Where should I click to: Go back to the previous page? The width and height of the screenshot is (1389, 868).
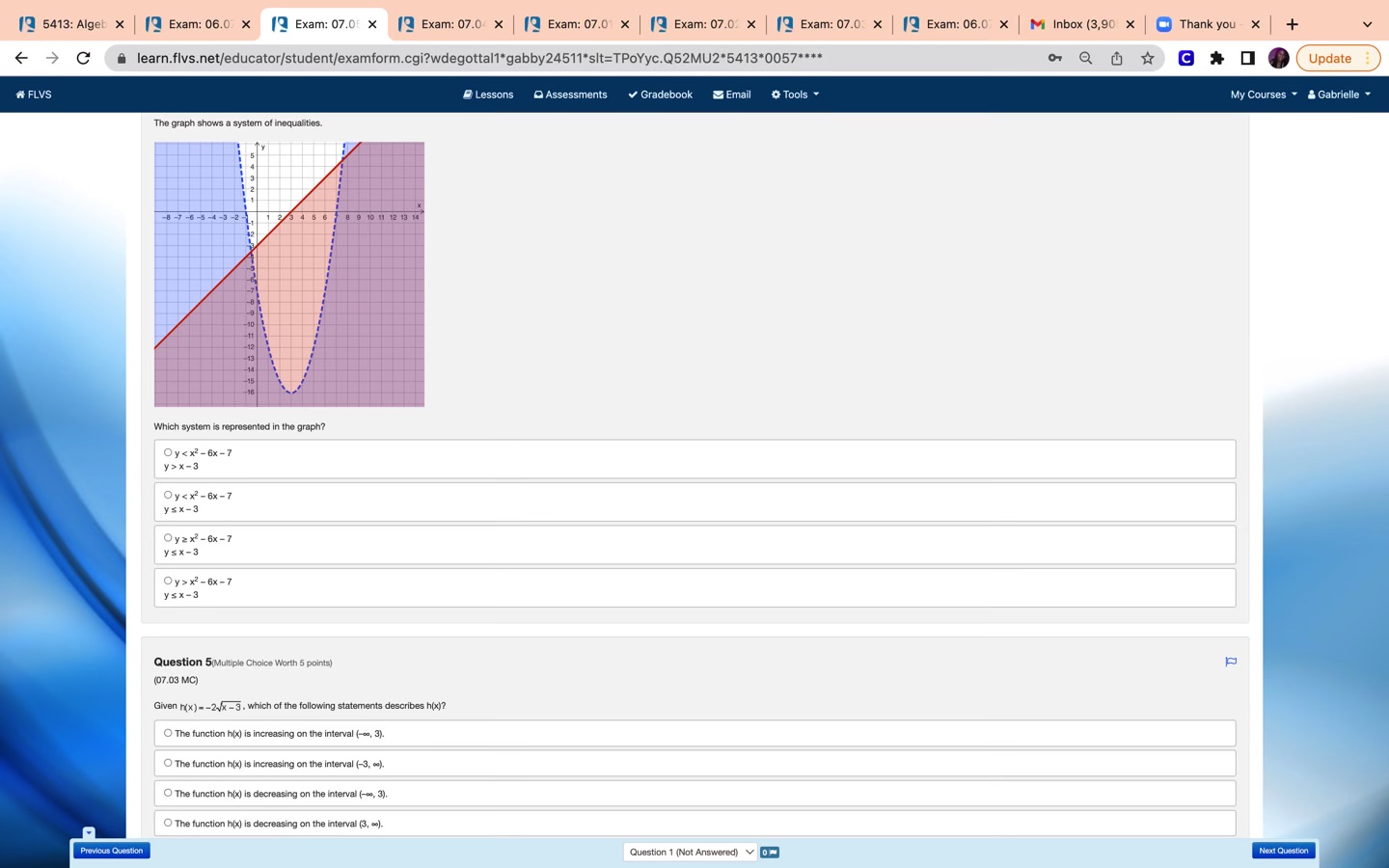click(x=21, y=58)
